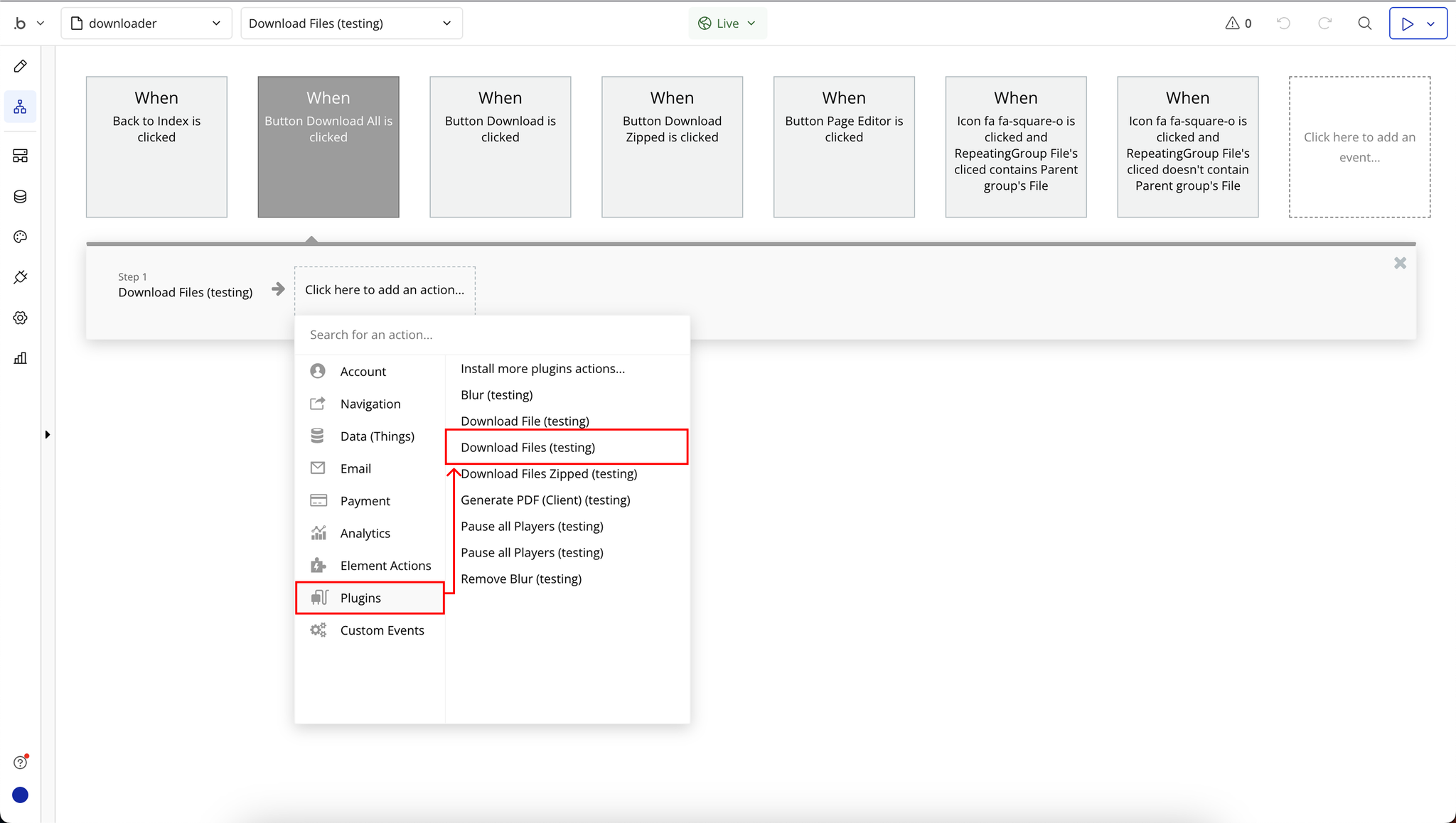Expand the Live version dropdown
This screenshot has height=823, width=1456.
[x=727, y=23]
